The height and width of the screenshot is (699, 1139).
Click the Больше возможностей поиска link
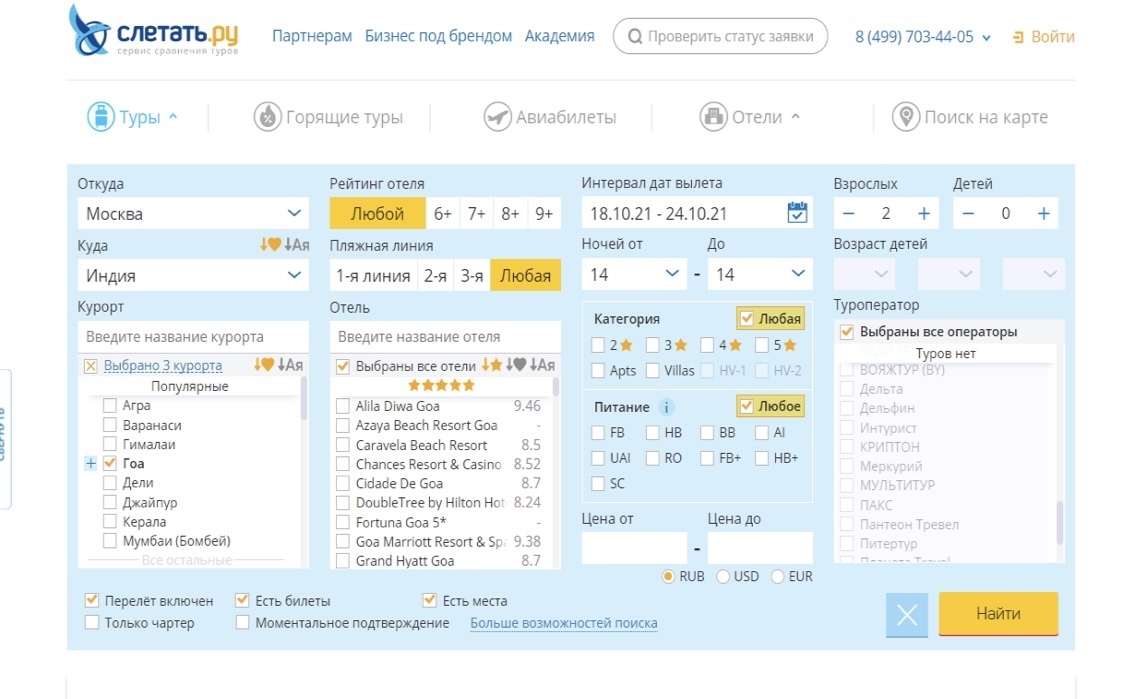(x=564, y=623)
